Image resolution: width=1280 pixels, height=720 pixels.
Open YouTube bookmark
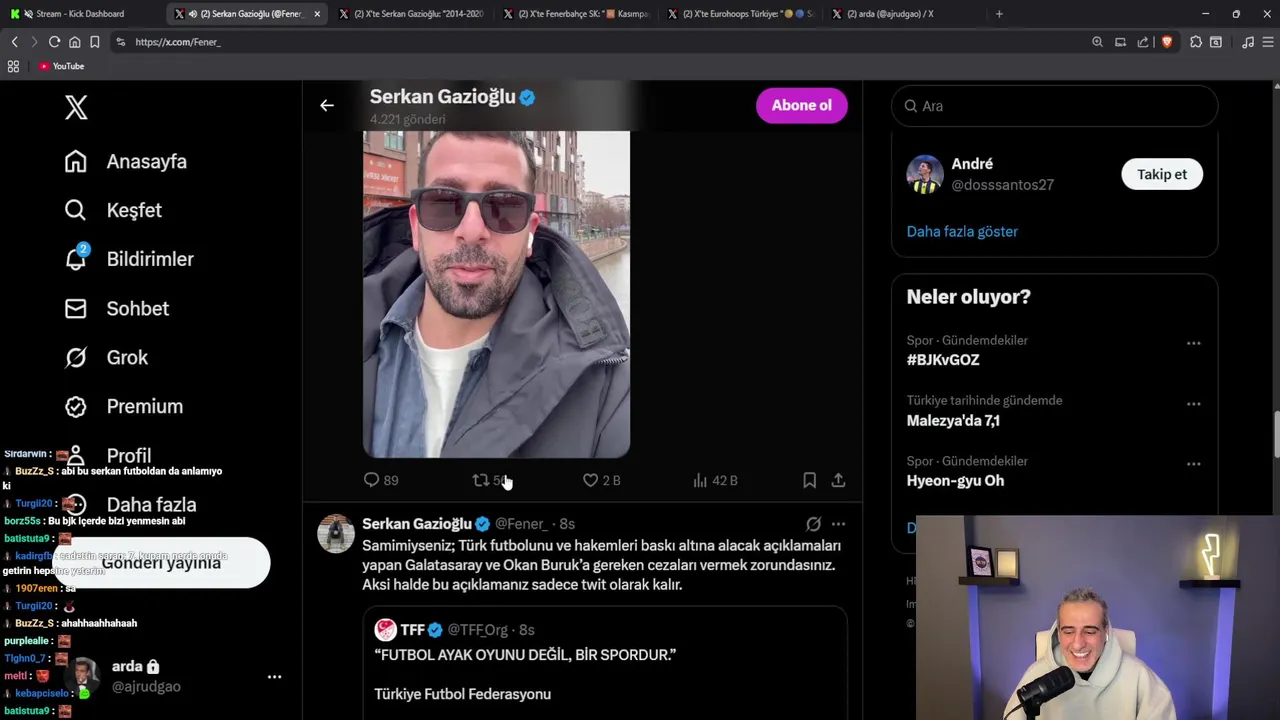pos(61,66)
